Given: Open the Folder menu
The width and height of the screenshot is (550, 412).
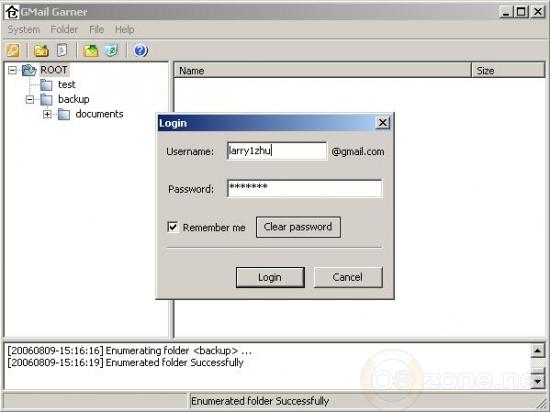Looking at the screenshot, I should (x=64, y=29).
